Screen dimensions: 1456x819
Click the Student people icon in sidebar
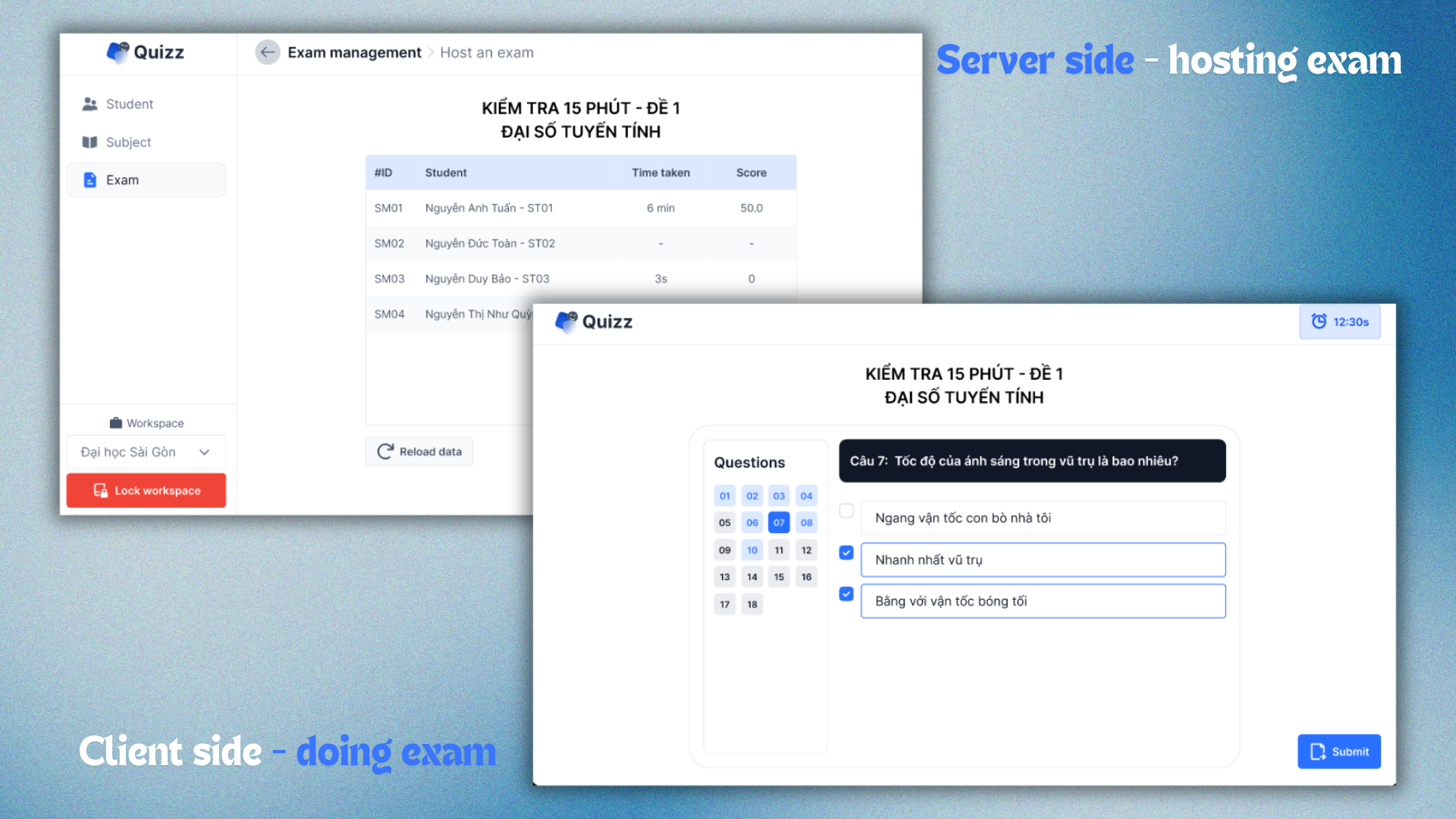89,104
